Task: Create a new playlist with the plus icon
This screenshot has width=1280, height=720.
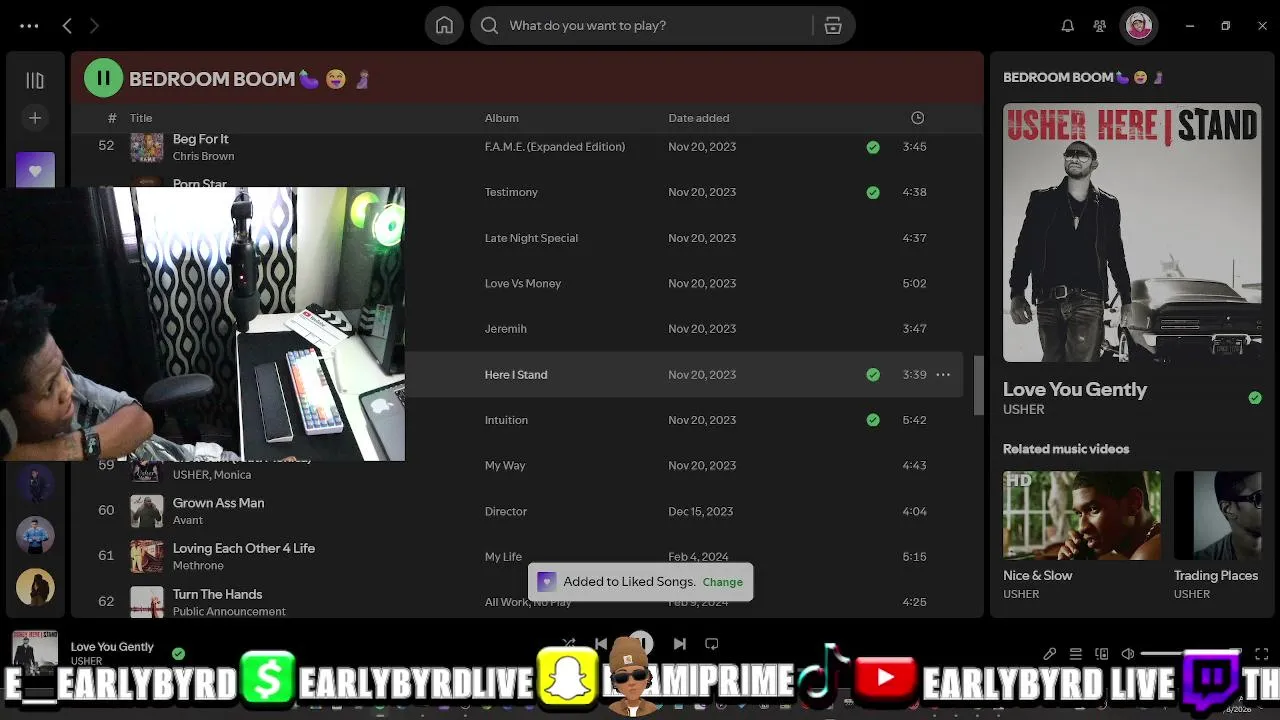Action: (35, 118)
